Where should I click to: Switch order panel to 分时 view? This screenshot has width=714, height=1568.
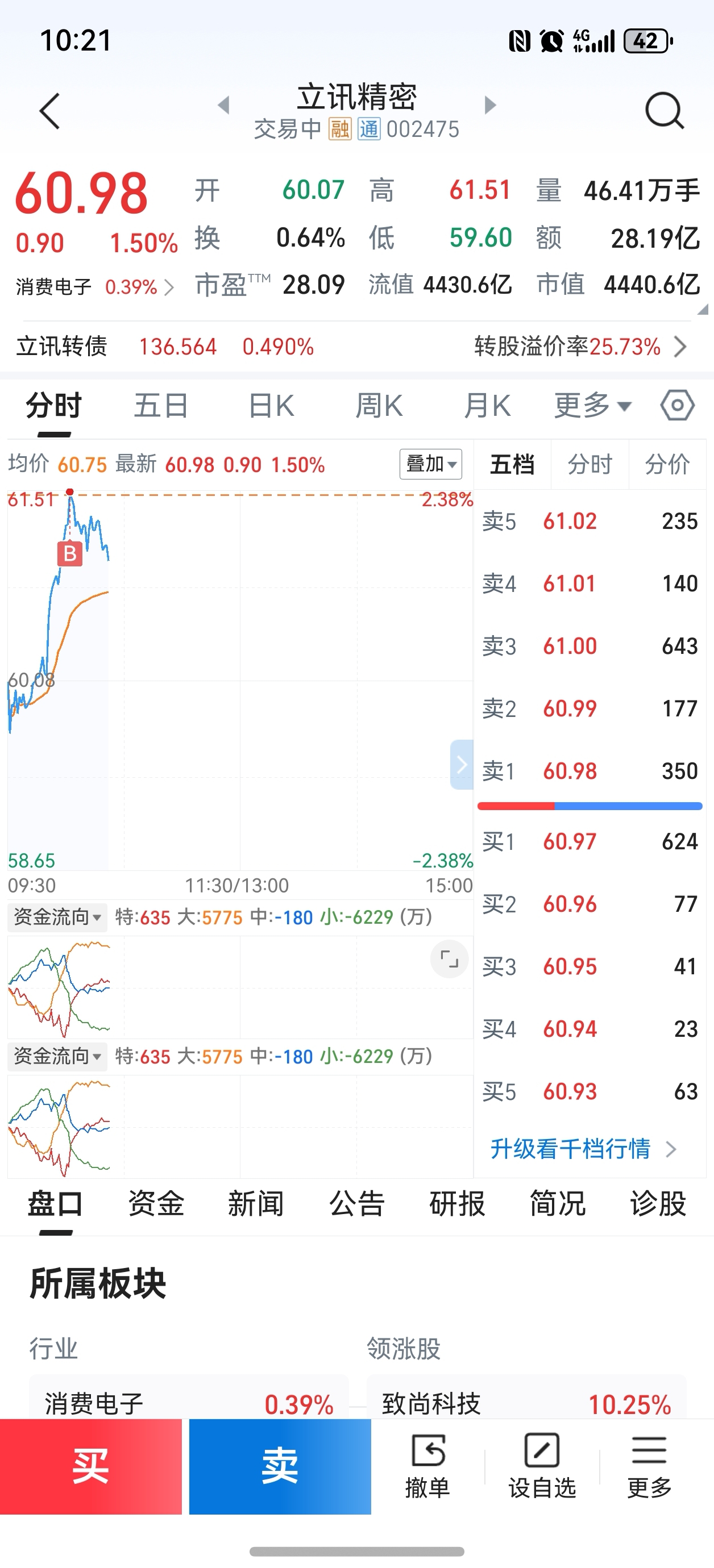590,465
